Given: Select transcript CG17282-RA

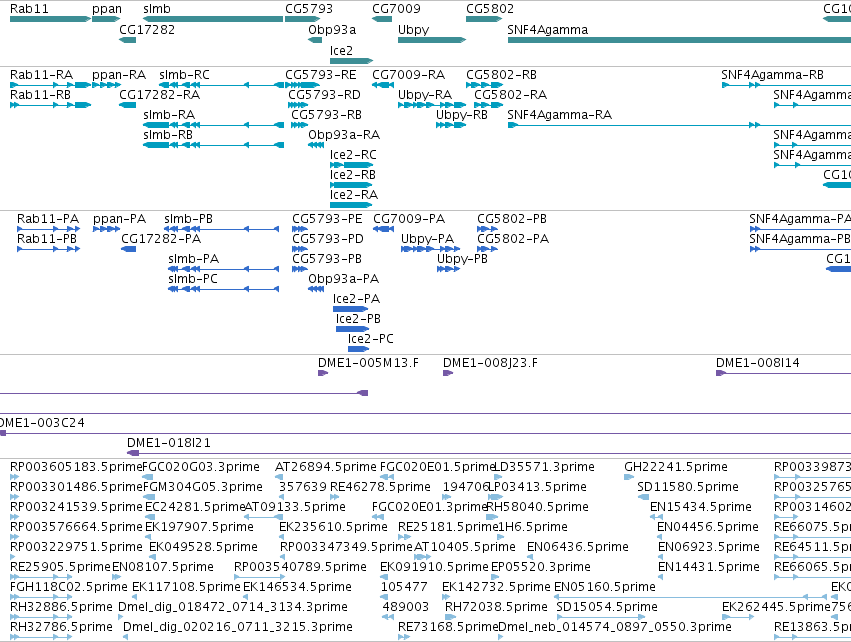Looking at the screenshot, I should [160, 94].
